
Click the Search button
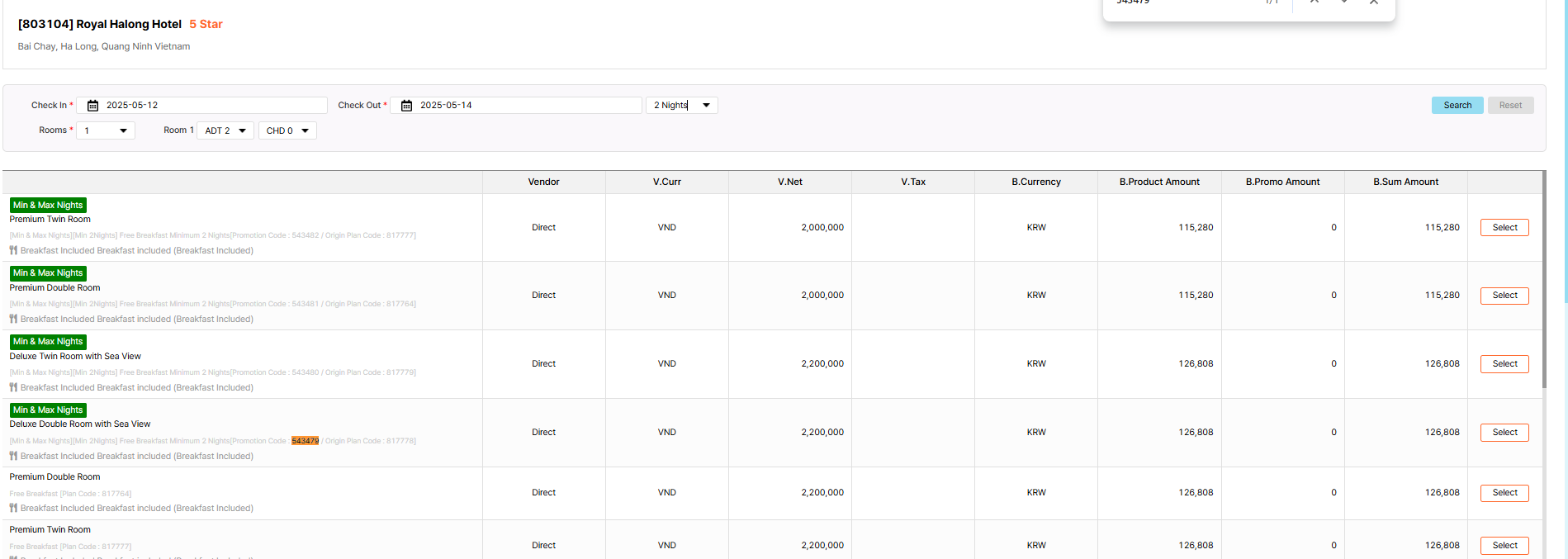(x=1457, y=106)
